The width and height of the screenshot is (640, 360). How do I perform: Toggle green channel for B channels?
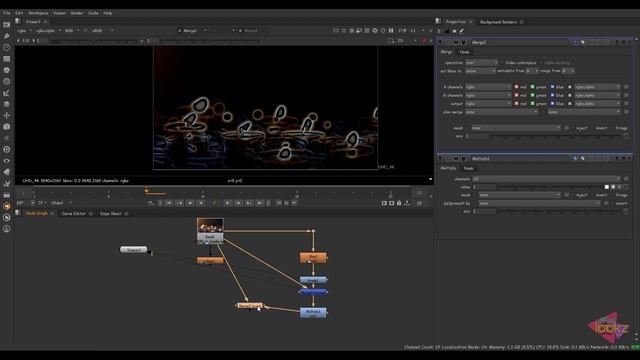point(532,95)
